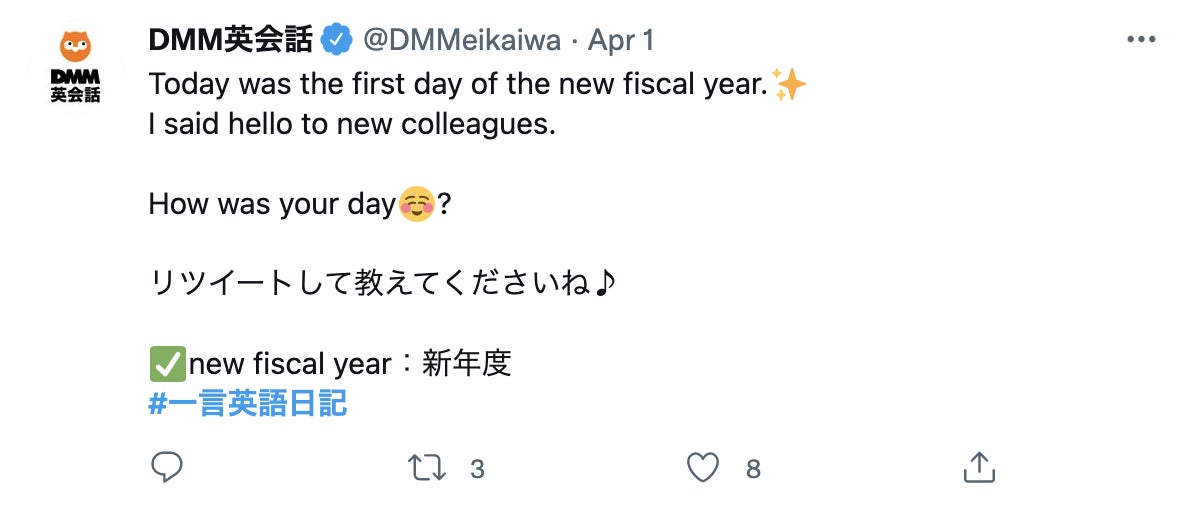Image resolution: width=1186 pixels, height=507 pixels.
Task: Open the #一言英語日記 hashtag
Action: tap(247, 403)
